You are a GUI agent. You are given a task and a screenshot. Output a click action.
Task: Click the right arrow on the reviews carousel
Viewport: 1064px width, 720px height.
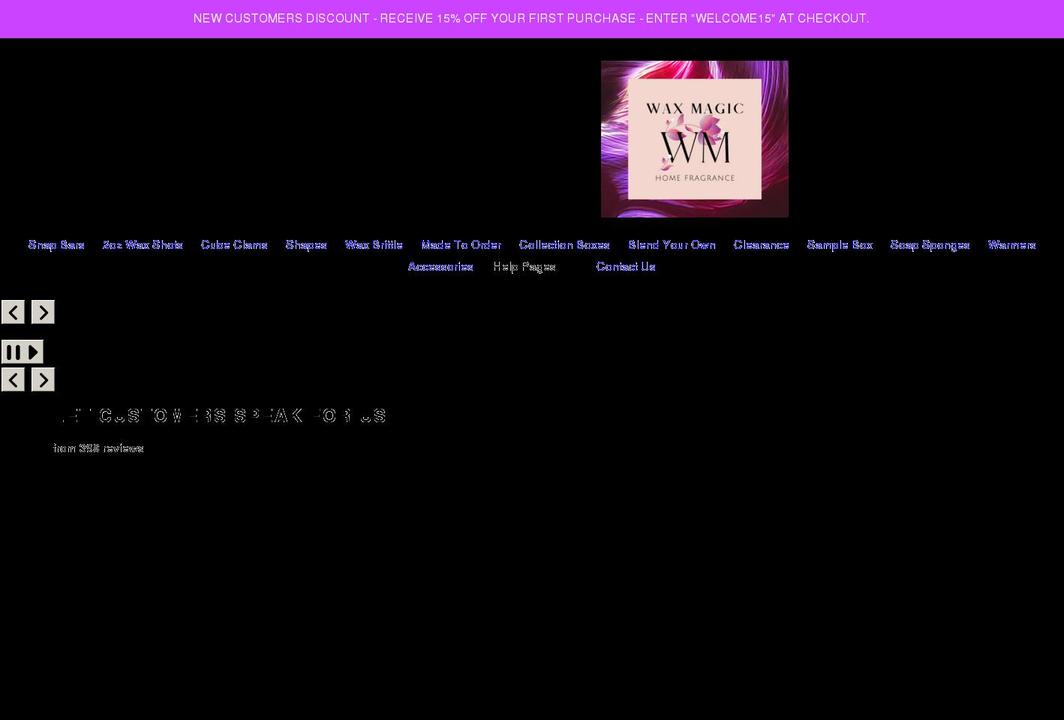coord(42,379)
